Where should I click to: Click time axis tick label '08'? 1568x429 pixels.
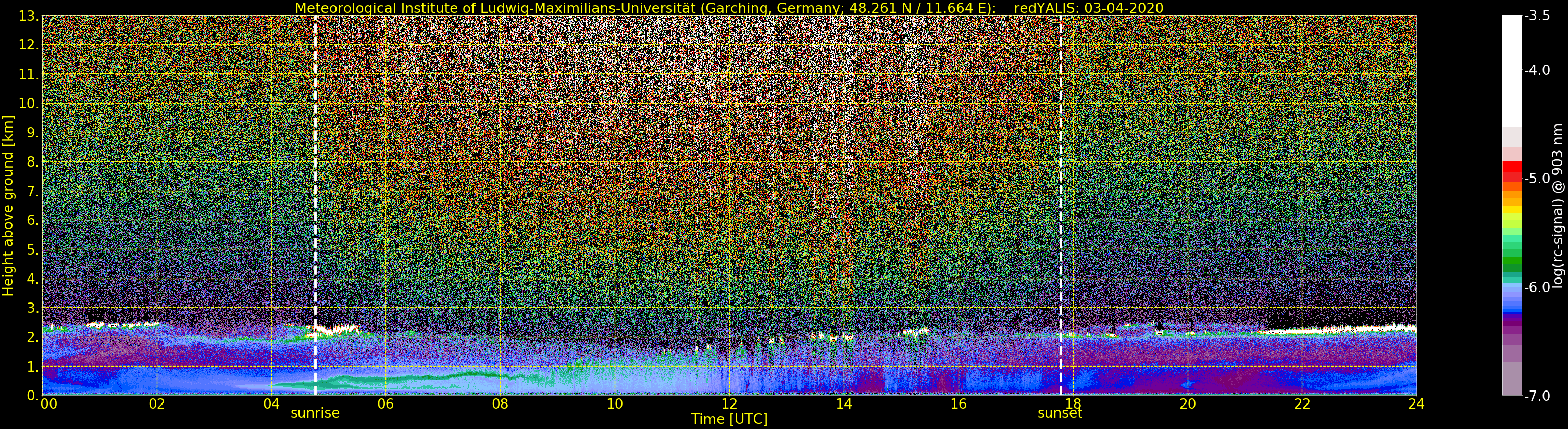[x=500, y=404]
